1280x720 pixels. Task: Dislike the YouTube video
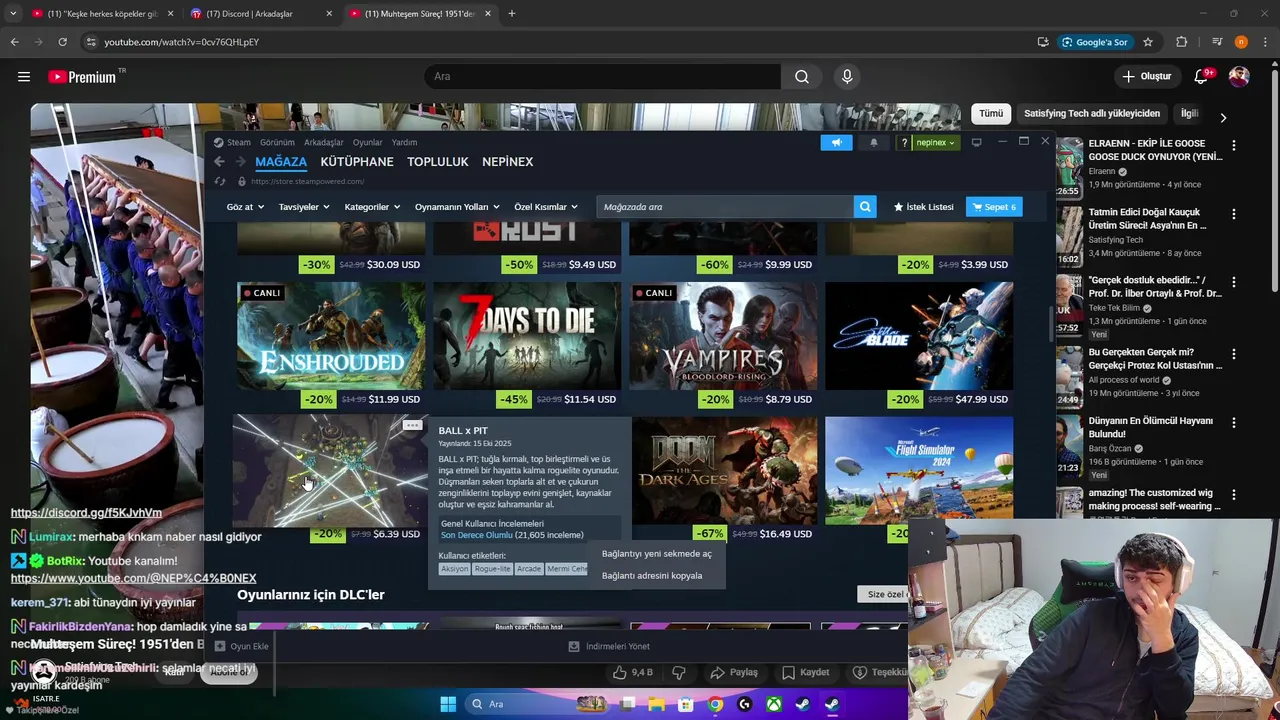[x=679, y=672]
